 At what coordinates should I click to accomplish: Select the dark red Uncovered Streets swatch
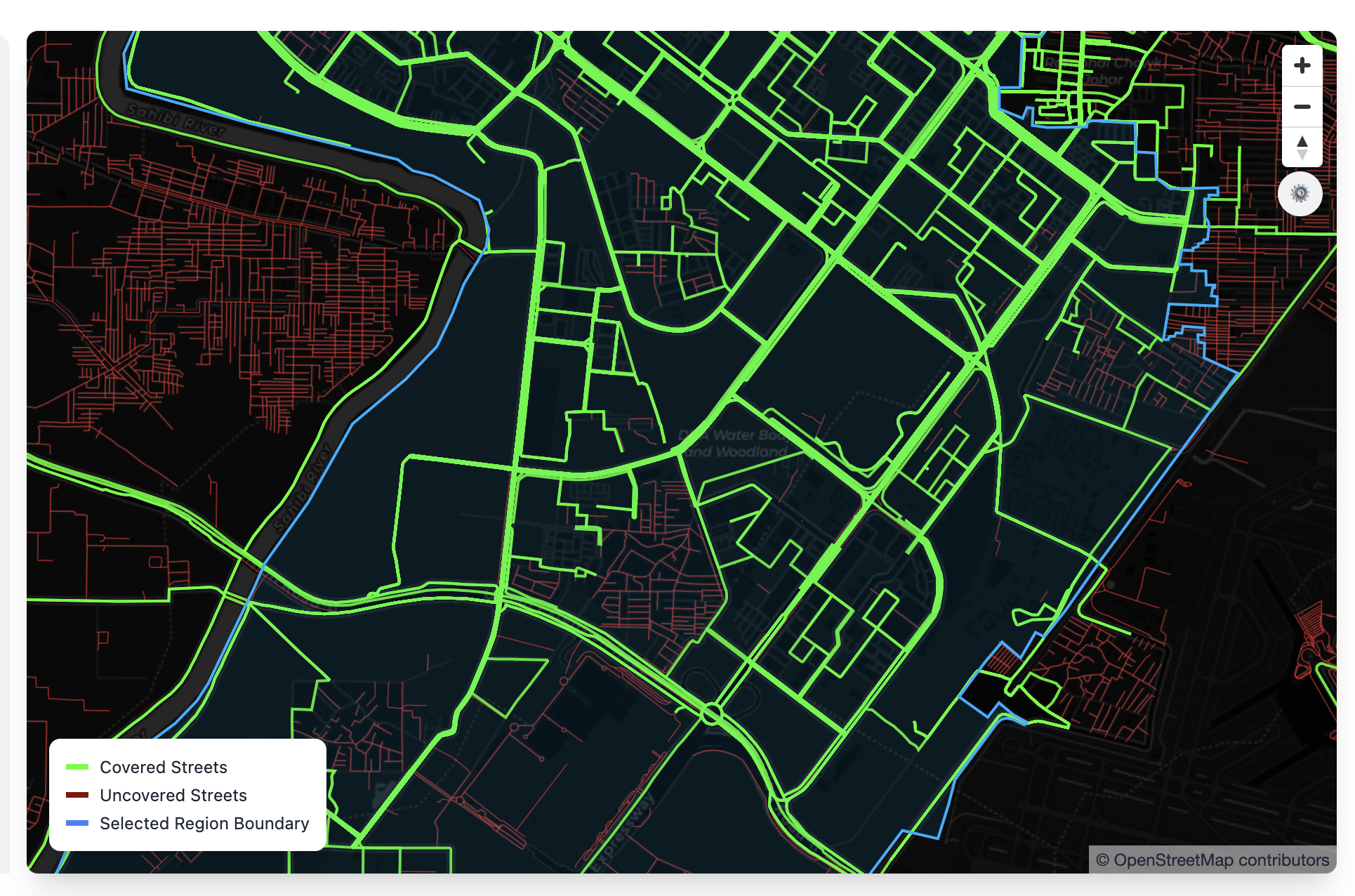[x=77, y=795]
